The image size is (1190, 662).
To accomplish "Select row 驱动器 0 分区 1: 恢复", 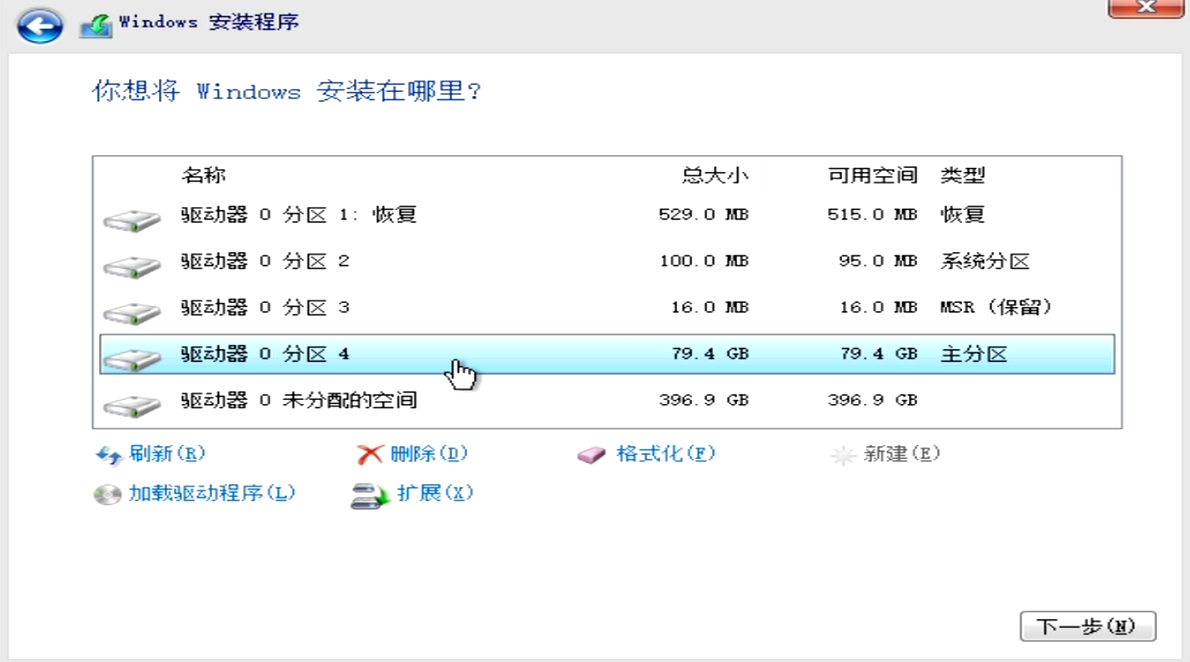I will pyautogui.click(x=607, y=215).
